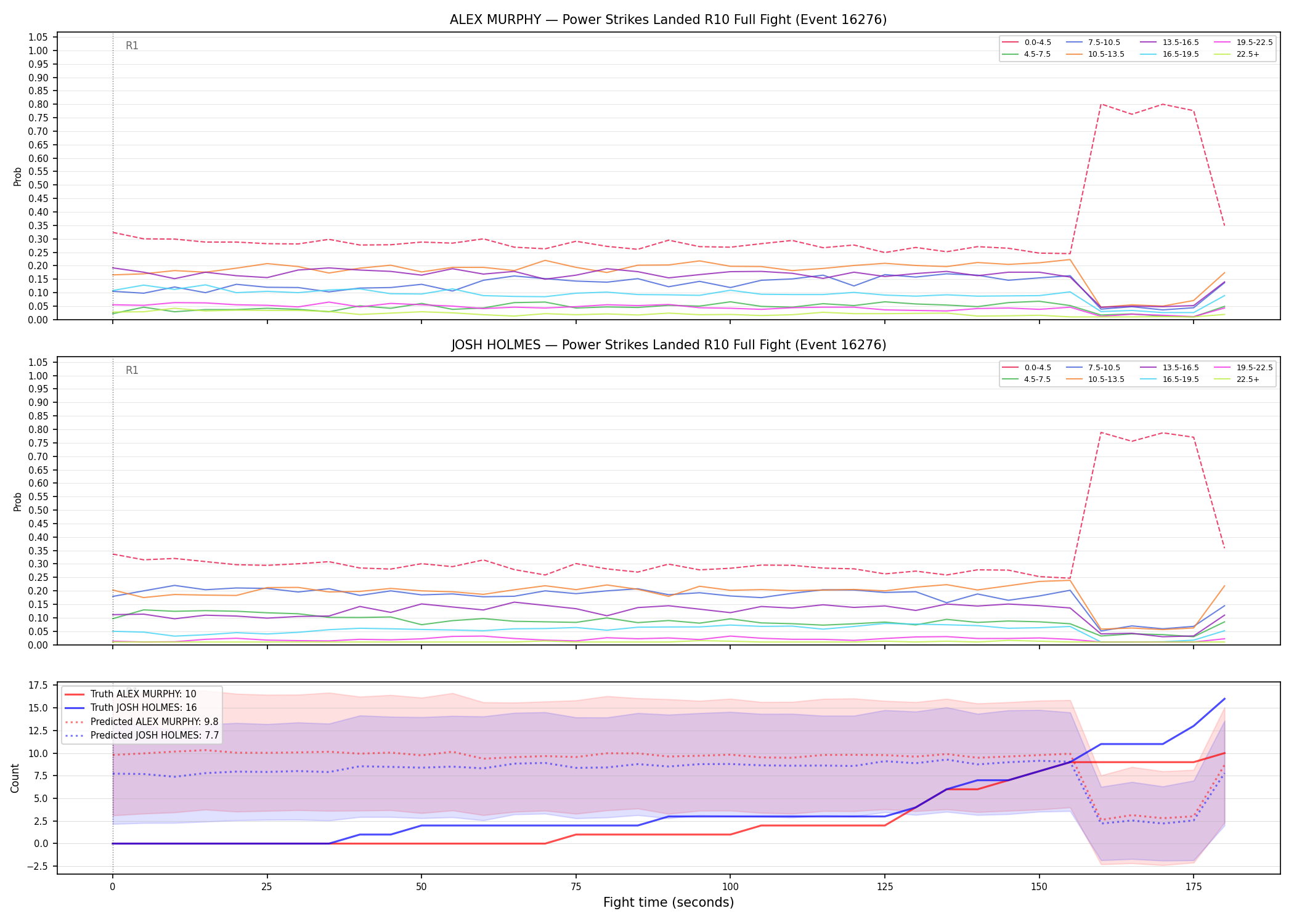Click the 'Predicted ALEX MURPHY: 9.8' legend entry

[141, 721]
